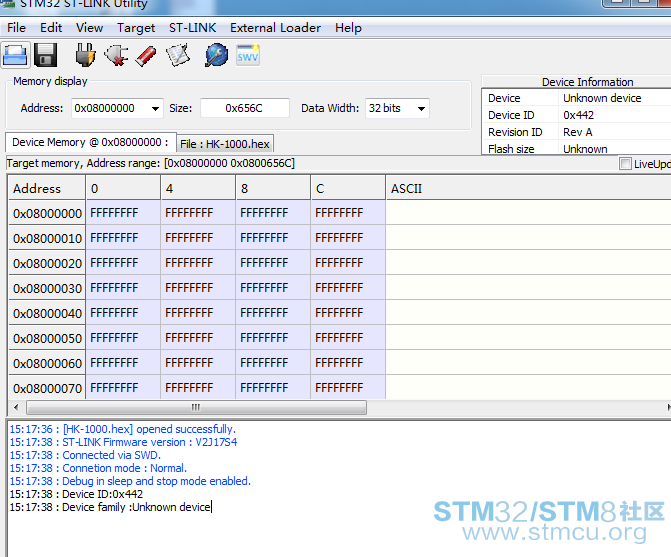Expand the Address dropdown arrow
Viewport: 671px width, 557px height.
click(155, 109)
